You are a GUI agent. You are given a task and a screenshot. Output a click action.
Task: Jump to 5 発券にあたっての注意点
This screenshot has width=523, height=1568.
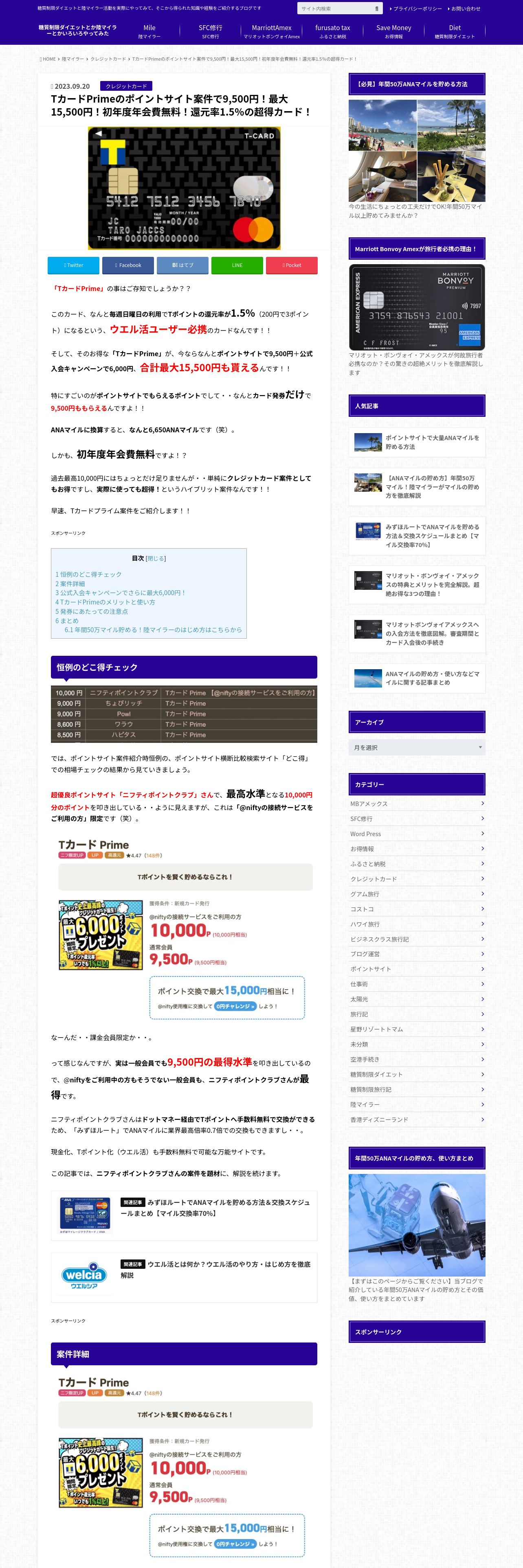click(x=91, y=611)
